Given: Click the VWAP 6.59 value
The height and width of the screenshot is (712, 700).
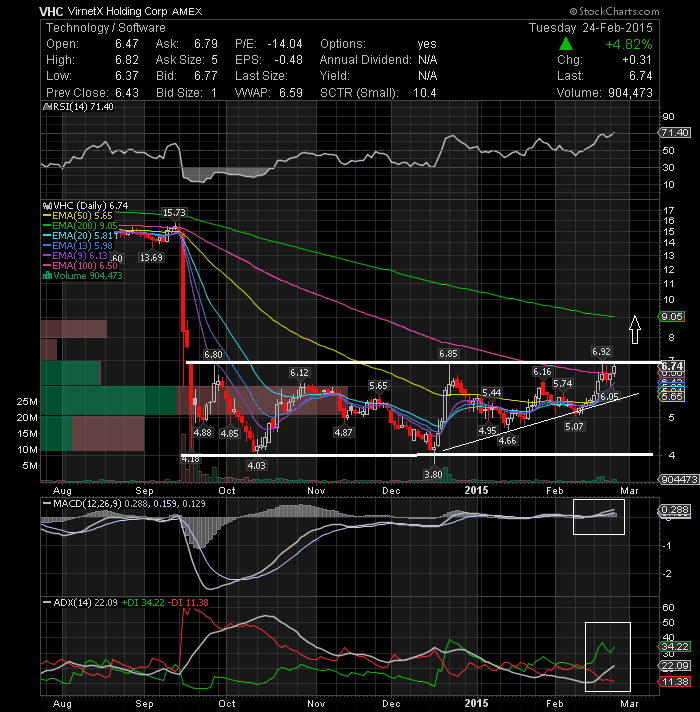Looking at the screenshot, I should pyautogui.click(x=291, y=93).
